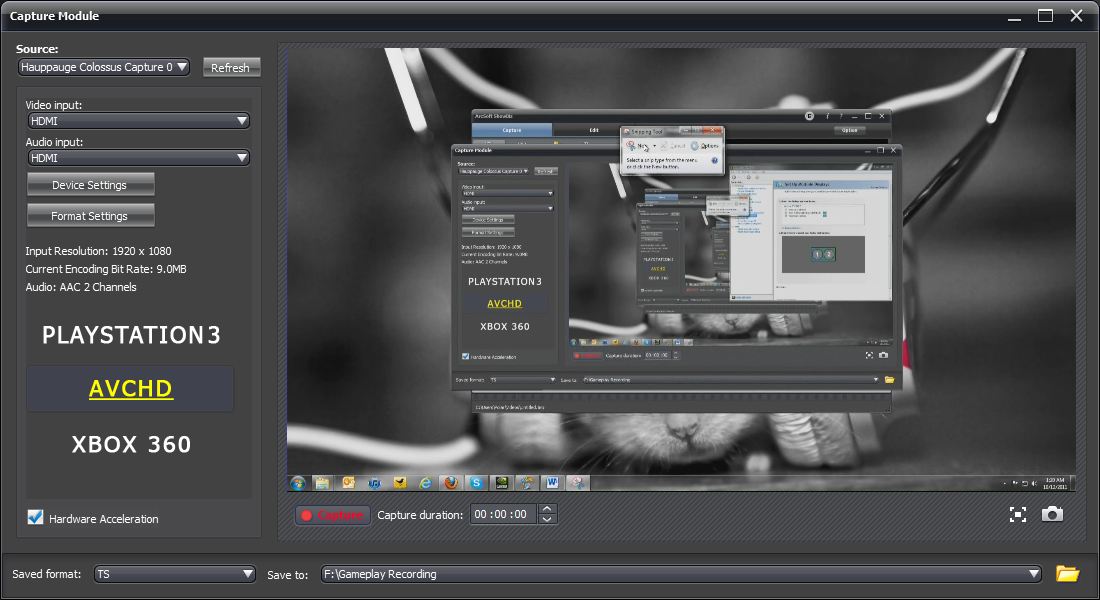Select the XBOX 360 preset
The height and width of the screenshot is (600, 1100).
(x=131, y=444)
